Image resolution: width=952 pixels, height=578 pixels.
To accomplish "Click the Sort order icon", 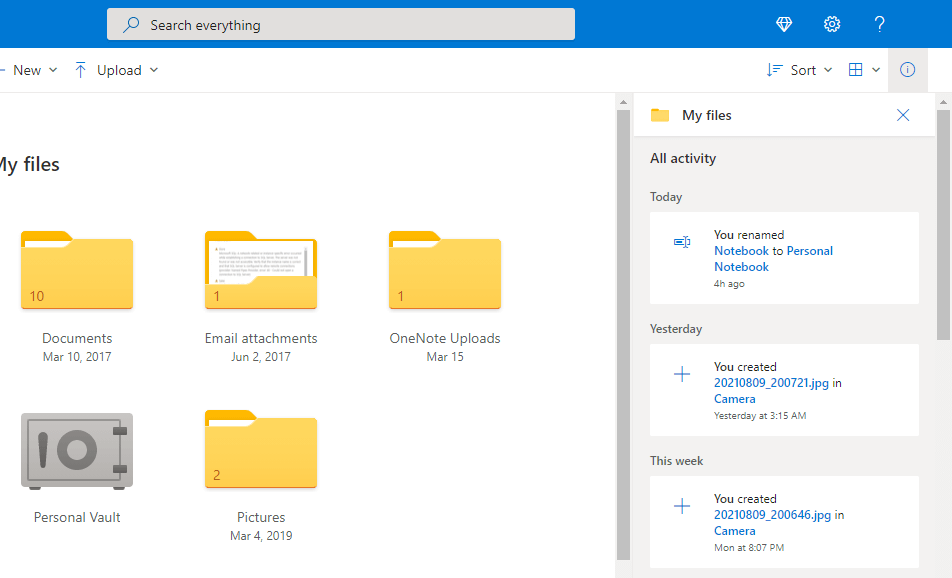I will click(x=774, y=70).
